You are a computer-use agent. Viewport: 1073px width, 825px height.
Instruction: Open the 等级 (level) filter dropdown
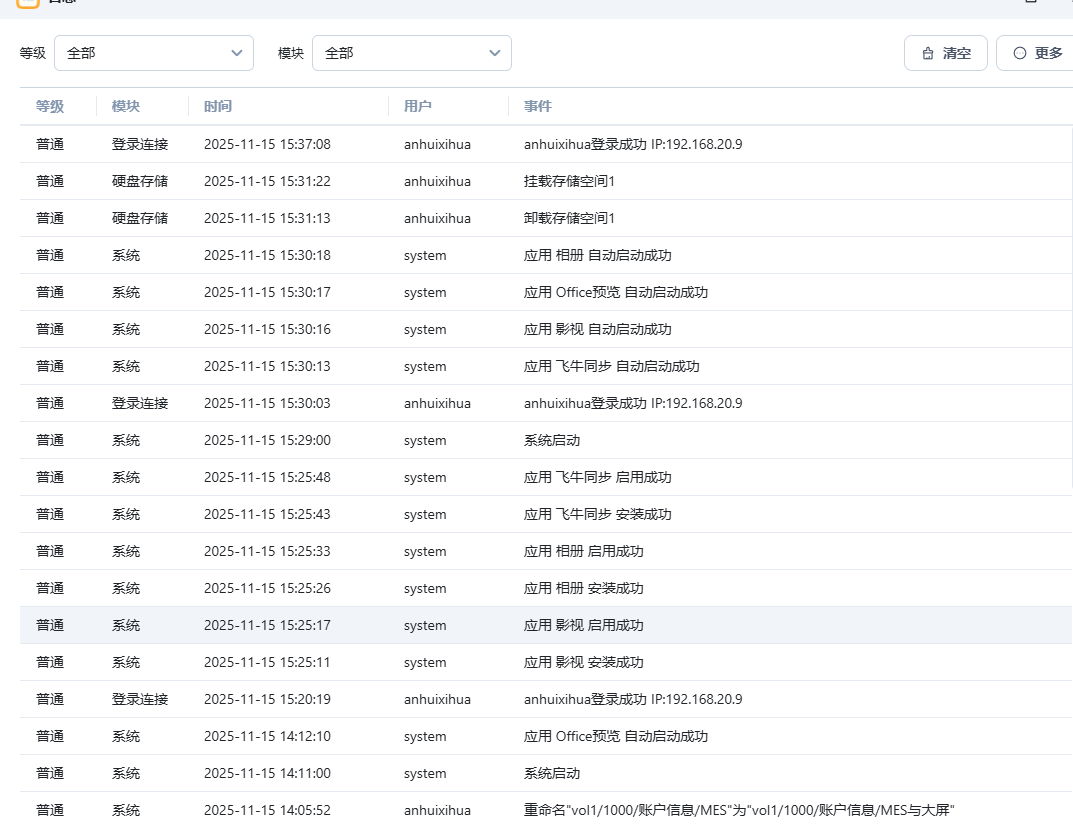pyautogui.click(x=154, y=53)
